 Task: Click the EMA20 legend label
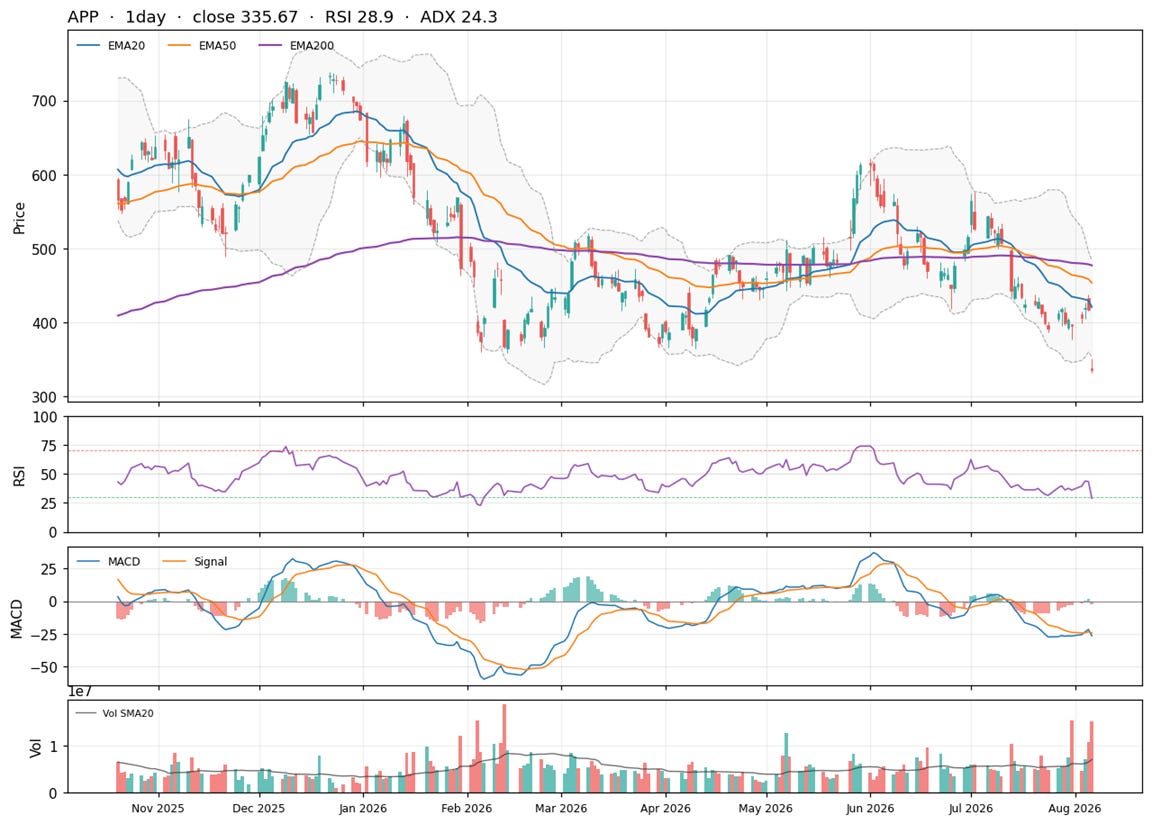click(x=126, y=46)
